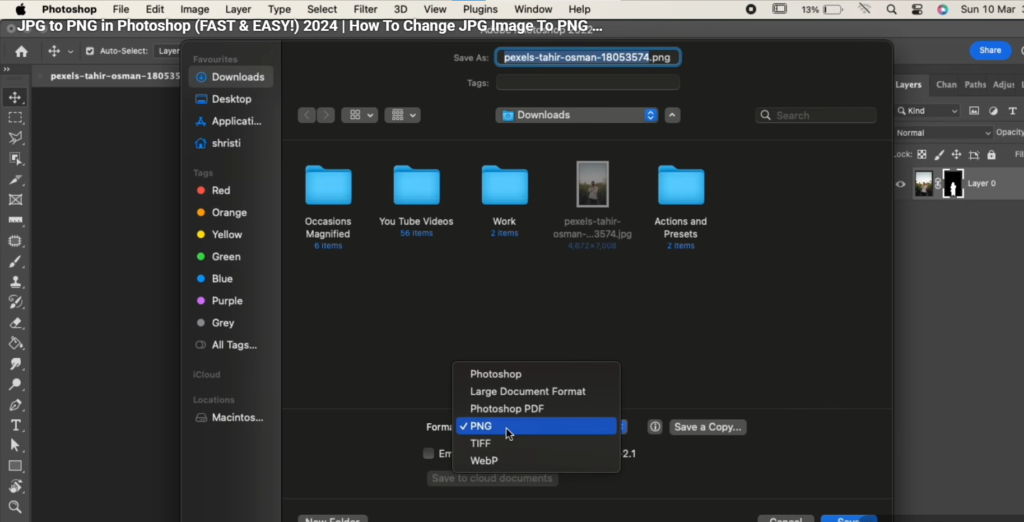The height and width of the screenshot is (522, 1024).
Task: Go back in the save dialog file browser
Action: tap(307, 115)
